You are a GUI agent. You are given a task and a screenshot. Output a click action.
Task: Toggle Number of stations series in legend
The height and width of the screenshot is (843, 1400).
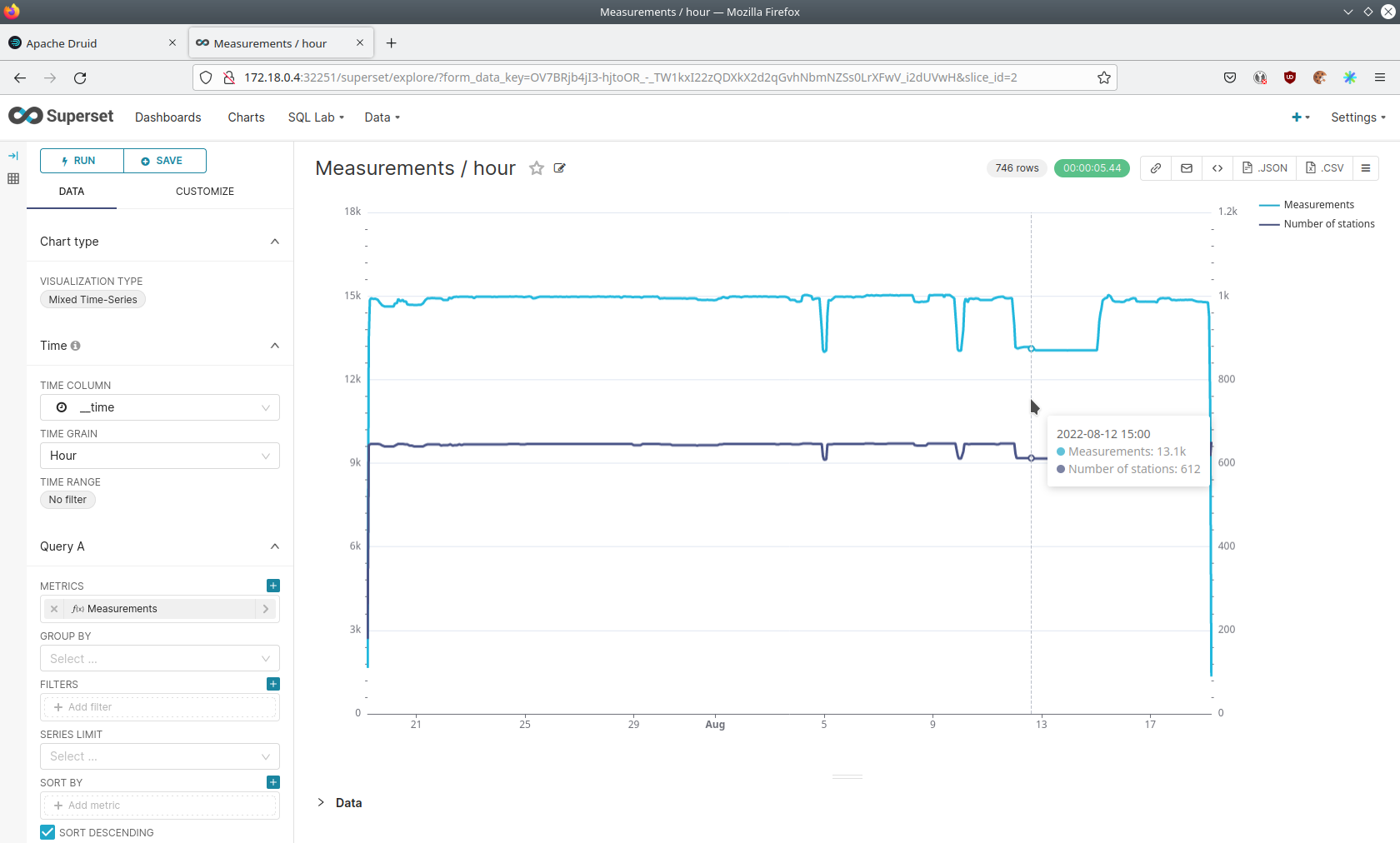[x=1328, y=224]
